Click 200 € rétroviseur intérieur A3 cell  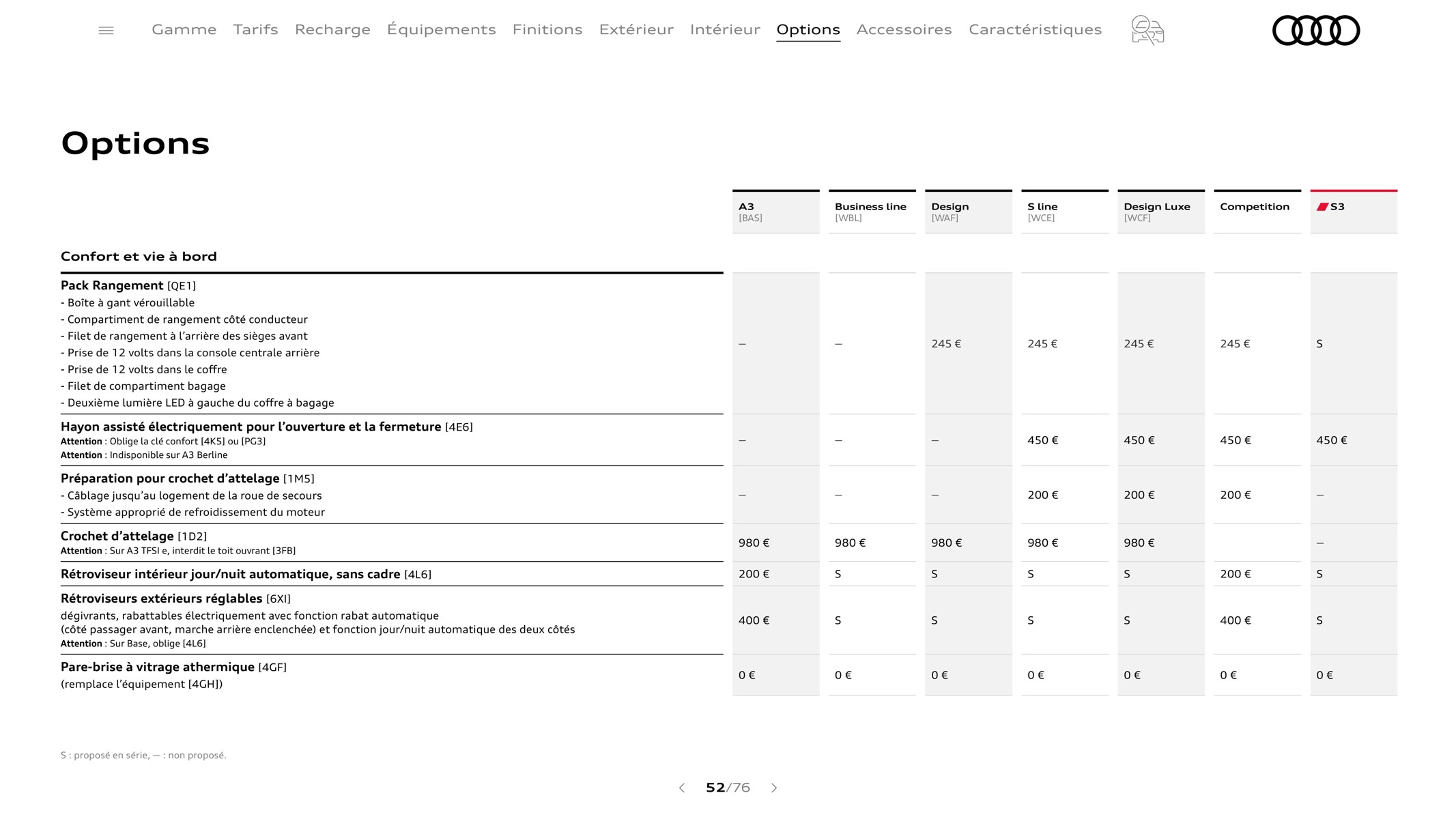(754, 574)
